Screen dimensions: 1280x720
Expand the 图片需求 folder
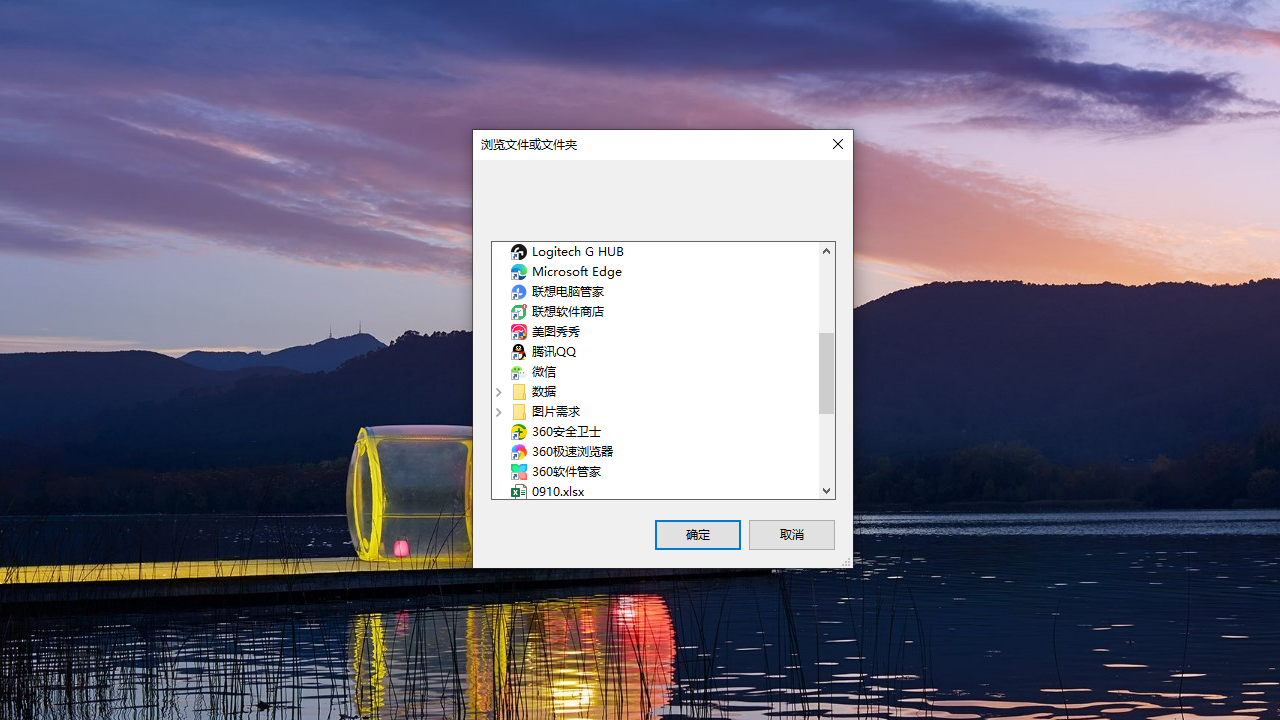point(498,412)
